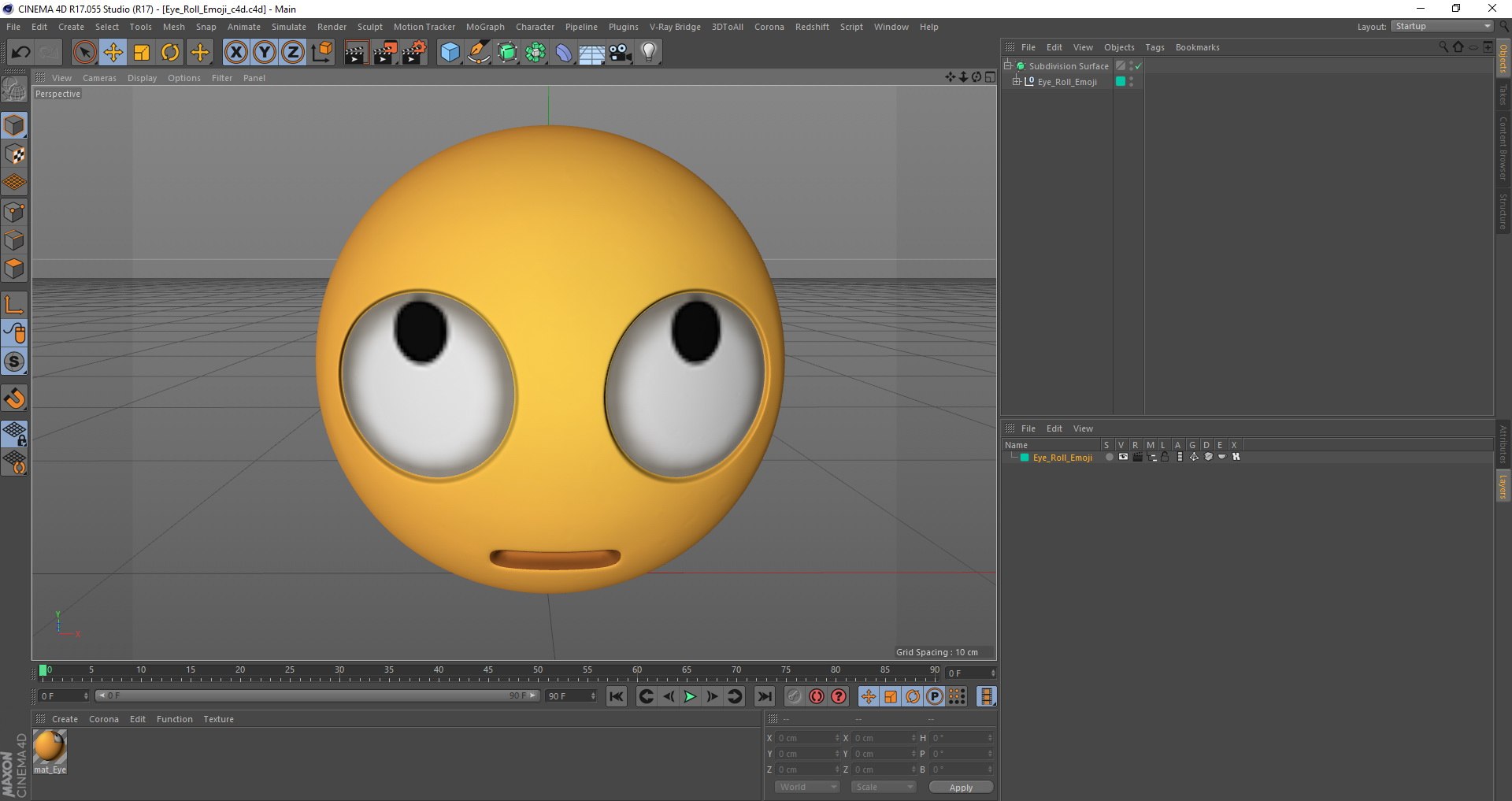Image resolution: width=1512 pixels, height=801 pixels.
Task: Open the Render menu
Action: (332, 27)
